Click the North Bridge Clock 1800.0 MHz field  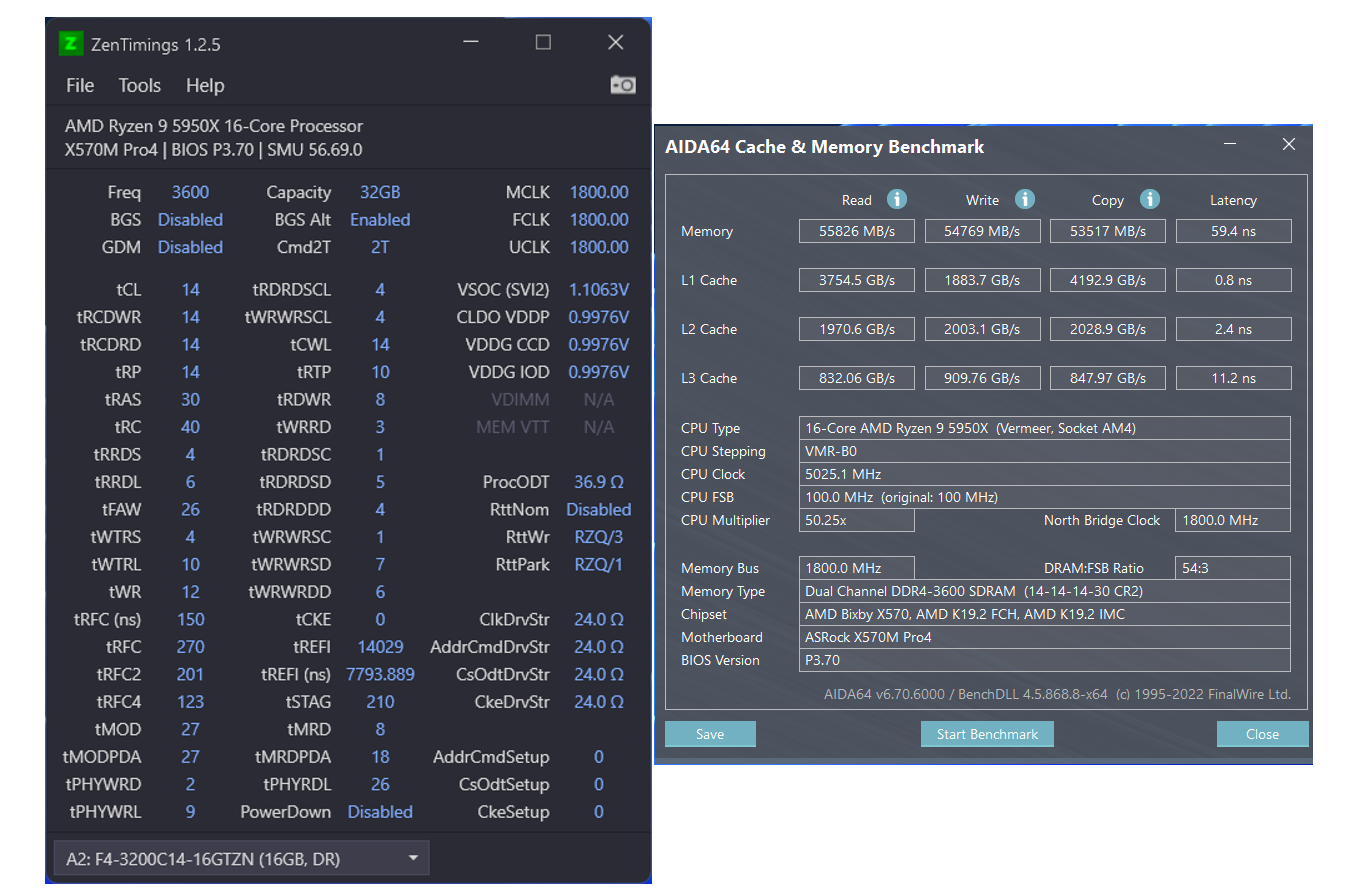pos(1233,520)
